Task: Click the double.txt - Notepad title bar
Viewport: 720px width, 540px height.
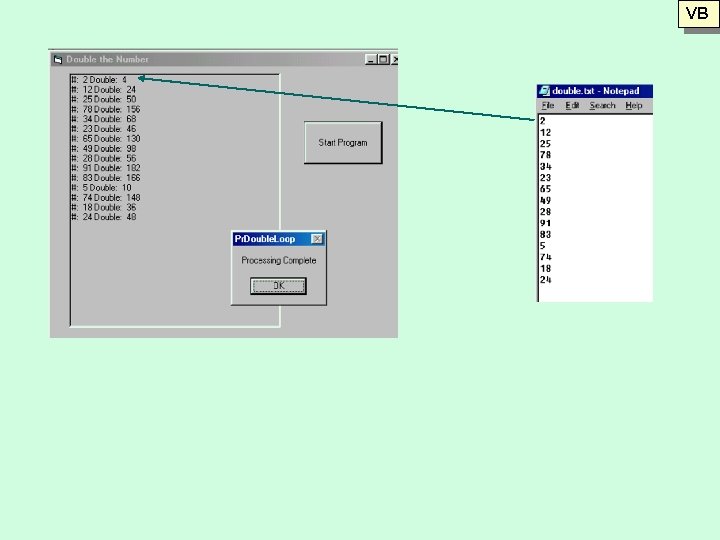Action: (x=595, y=91)
